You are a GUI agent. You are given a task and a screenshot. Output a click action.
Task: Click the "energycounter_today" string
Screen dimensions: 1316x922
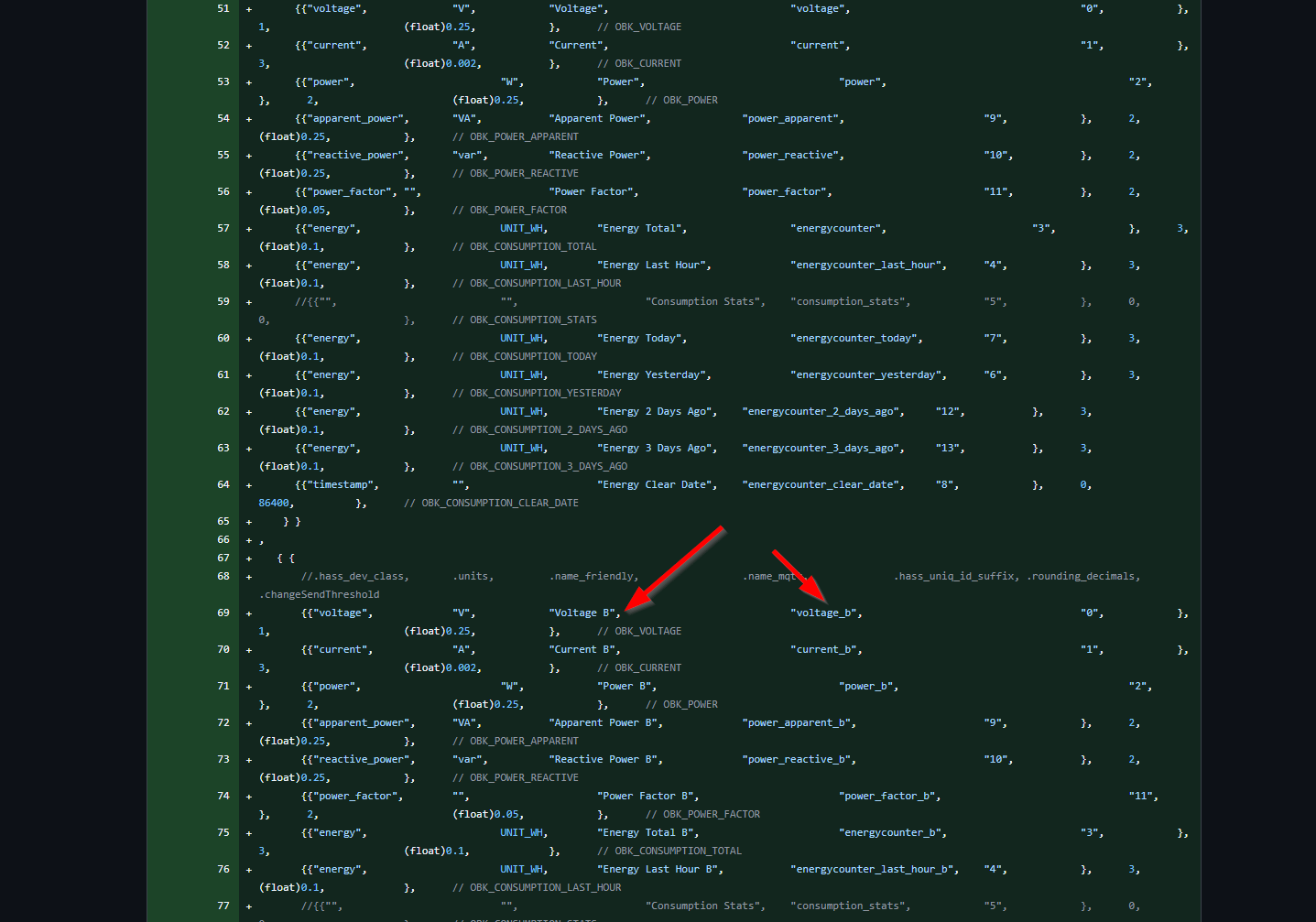click(854, 338)
